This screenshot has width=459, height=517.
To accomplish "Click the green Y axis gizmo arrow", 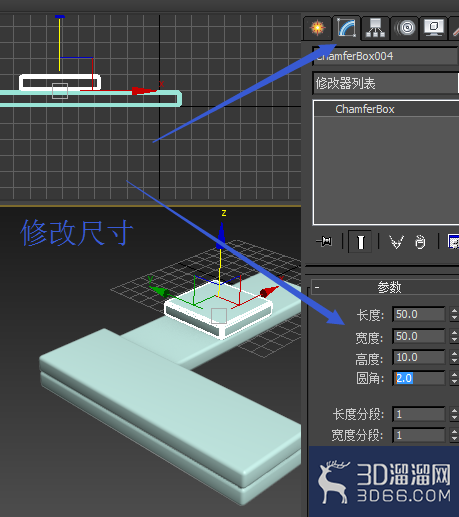I will 159,291.
